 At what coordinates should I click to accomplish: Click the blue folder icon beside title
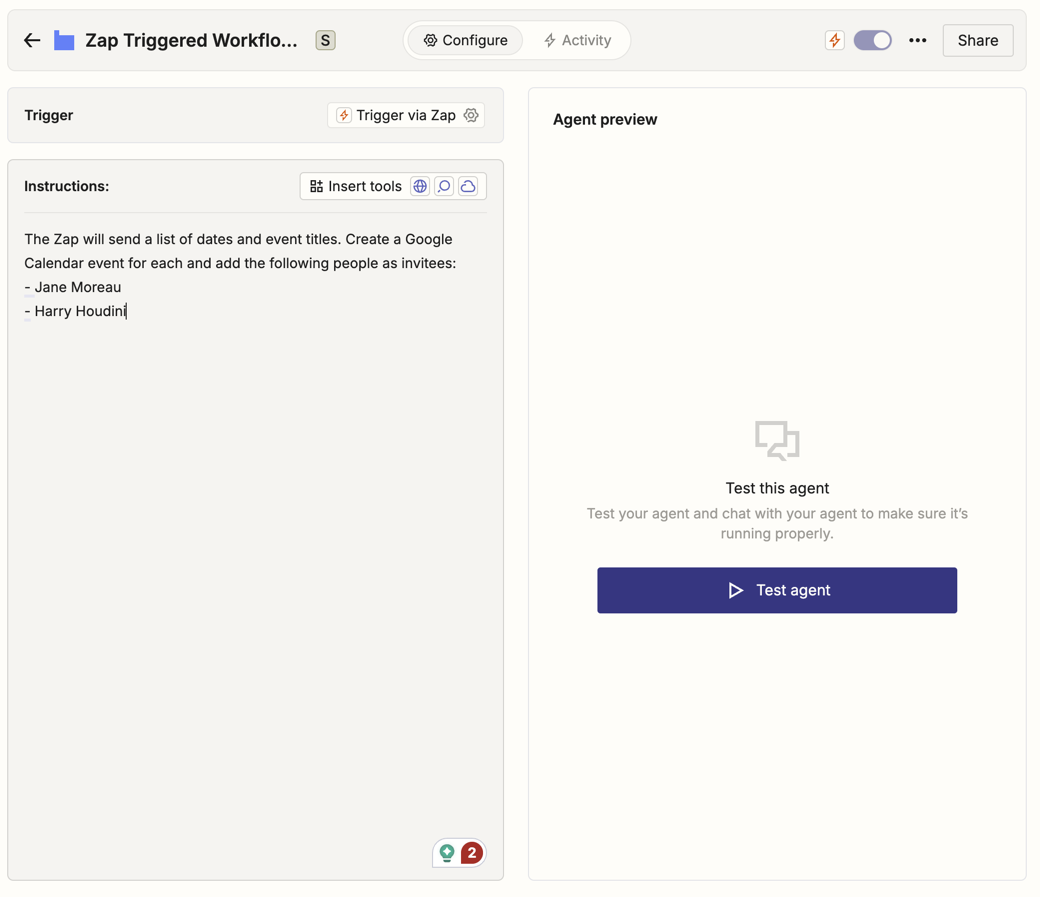tap(64, 41)
